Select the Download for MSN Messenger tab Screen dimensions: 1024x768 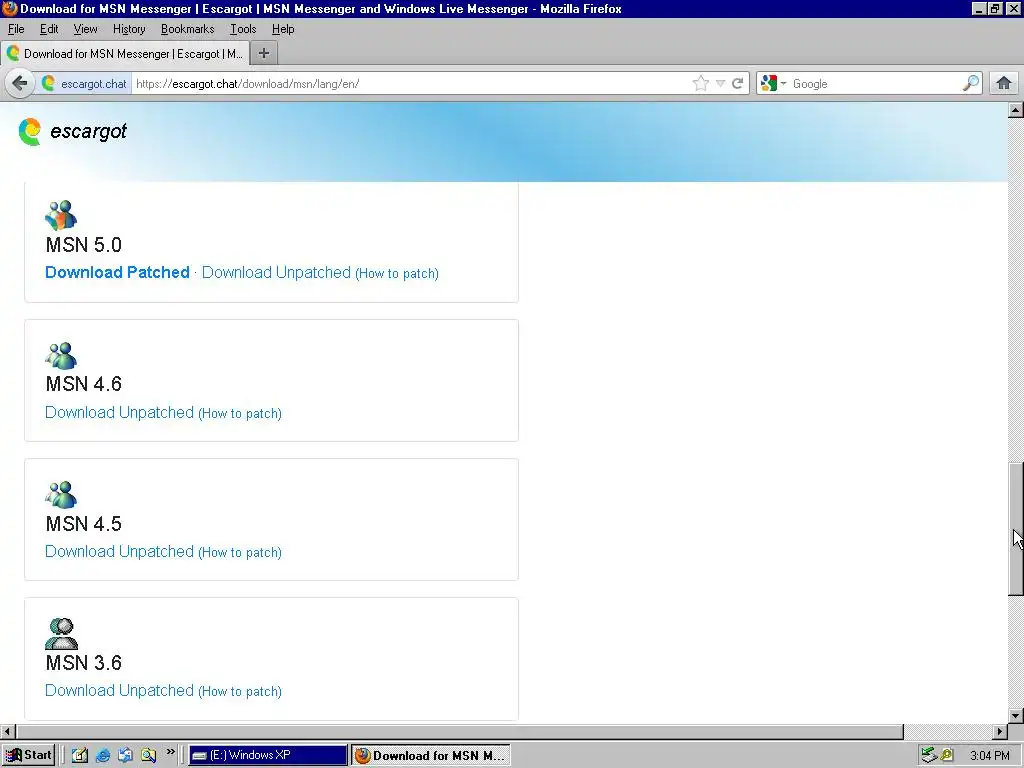pyautogui.click(x=125, y=54)
